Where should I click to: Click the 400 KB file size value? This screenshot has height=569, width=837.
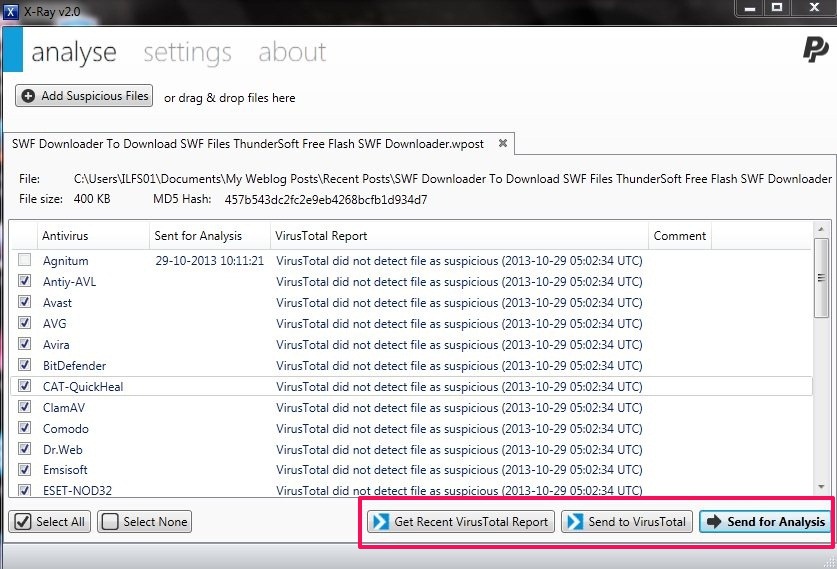(x=92, y=199)
